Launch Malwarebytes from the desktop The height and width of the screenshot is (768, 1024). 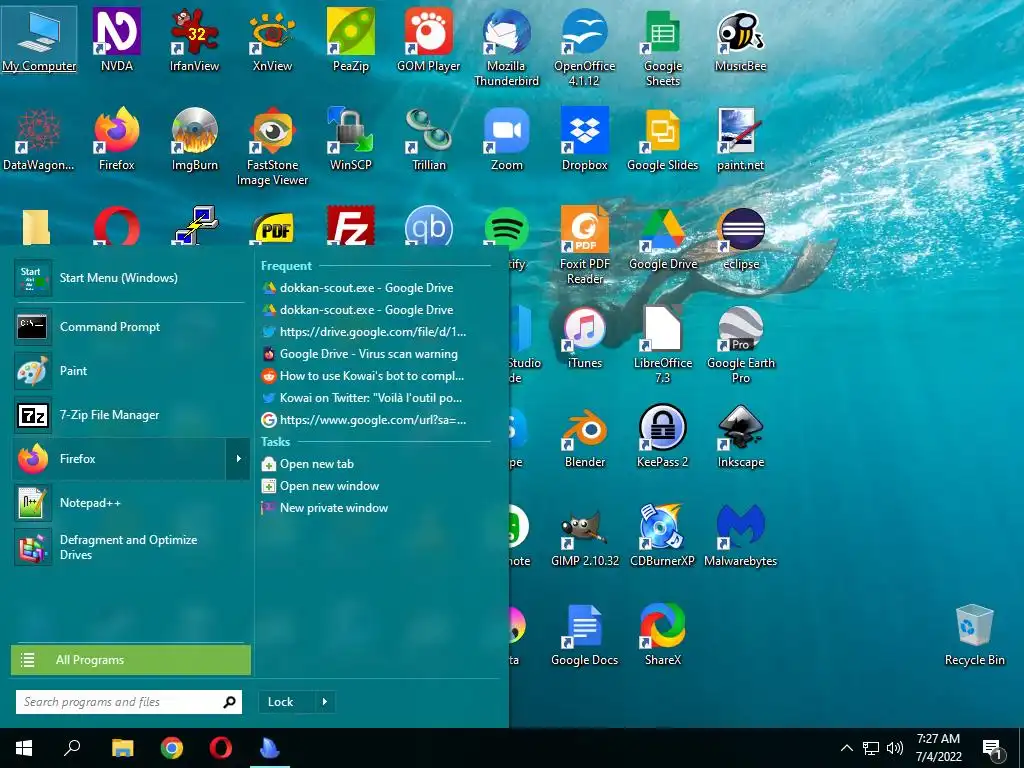[x=741, y=536]
